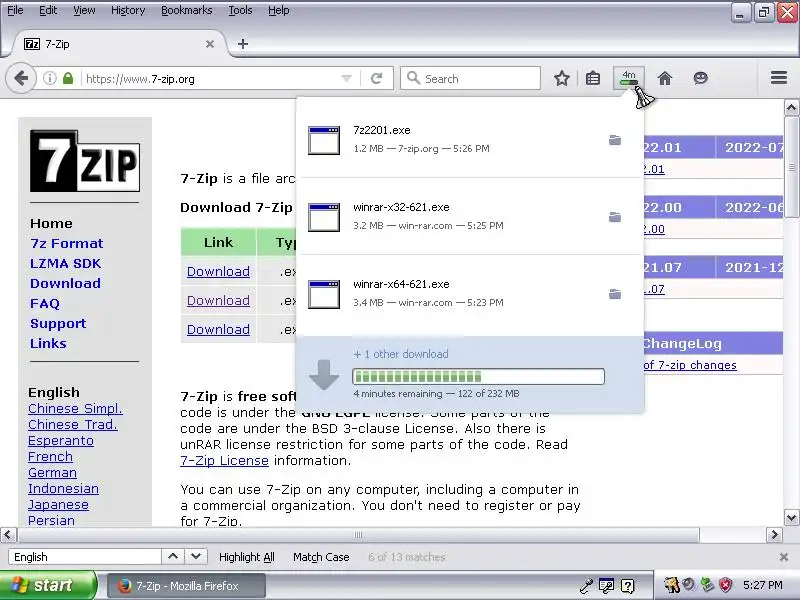Bookmark this page with the star icon
Screen dimensions: 800x600
coord(562,79)
